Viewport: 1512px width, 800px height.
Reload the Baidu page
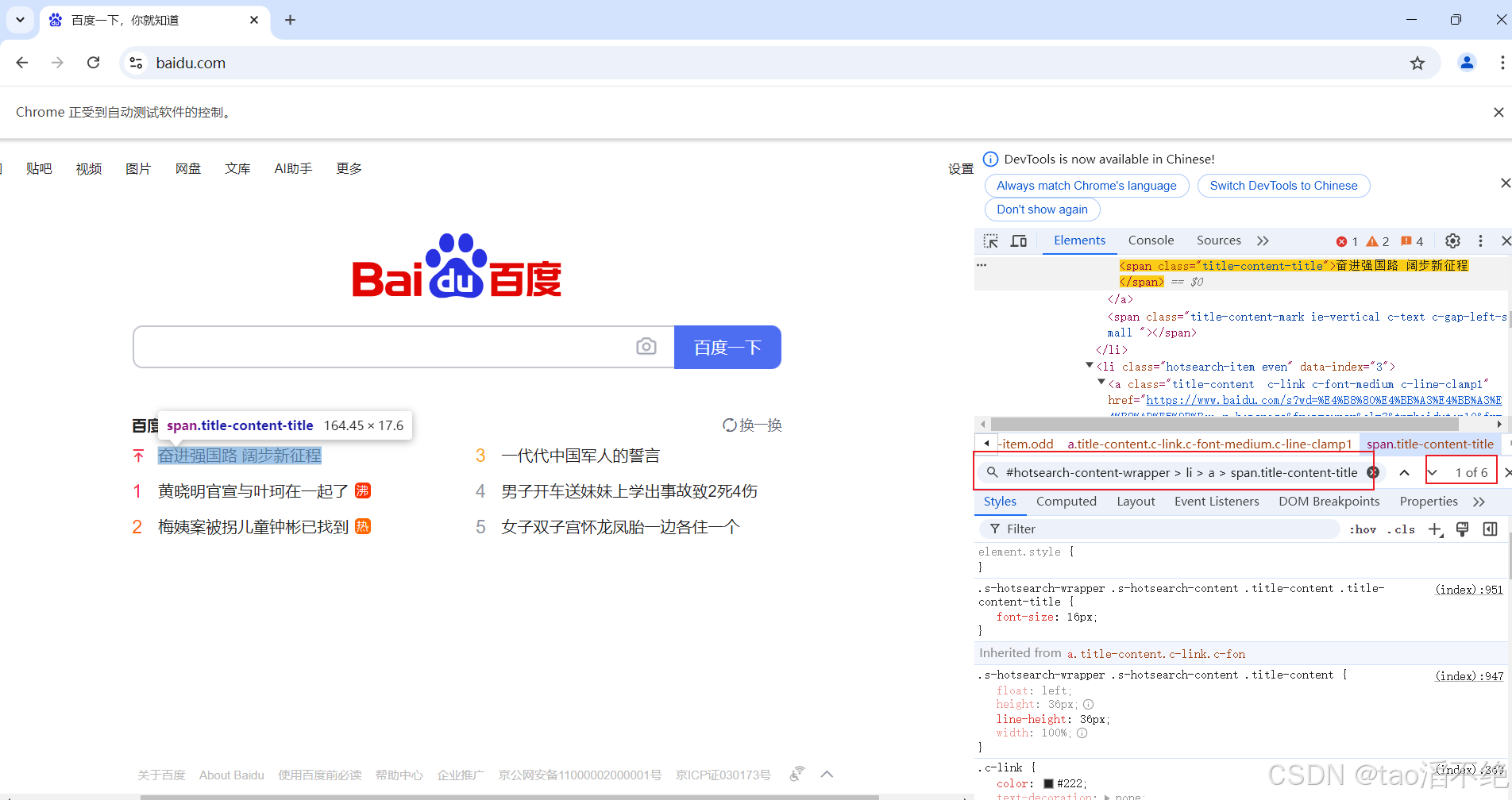[93, 63]
